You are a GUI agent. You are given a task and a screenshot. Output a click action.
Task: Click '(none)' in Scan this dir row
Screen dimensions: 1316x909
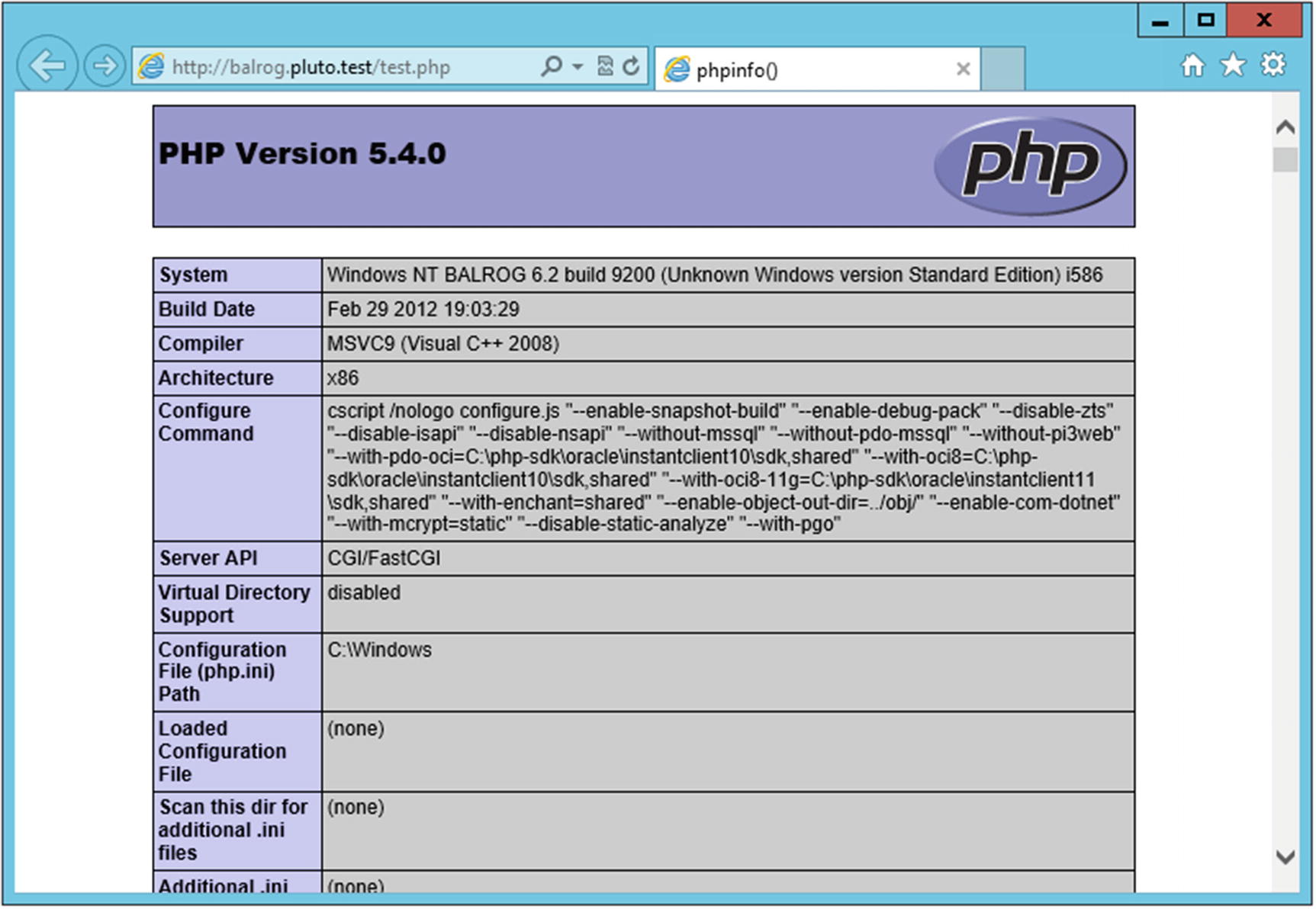click(356, 807)
